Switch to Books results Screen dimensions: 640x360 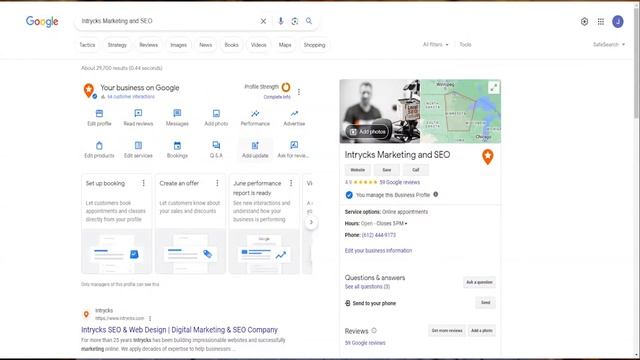pos(231,45)
